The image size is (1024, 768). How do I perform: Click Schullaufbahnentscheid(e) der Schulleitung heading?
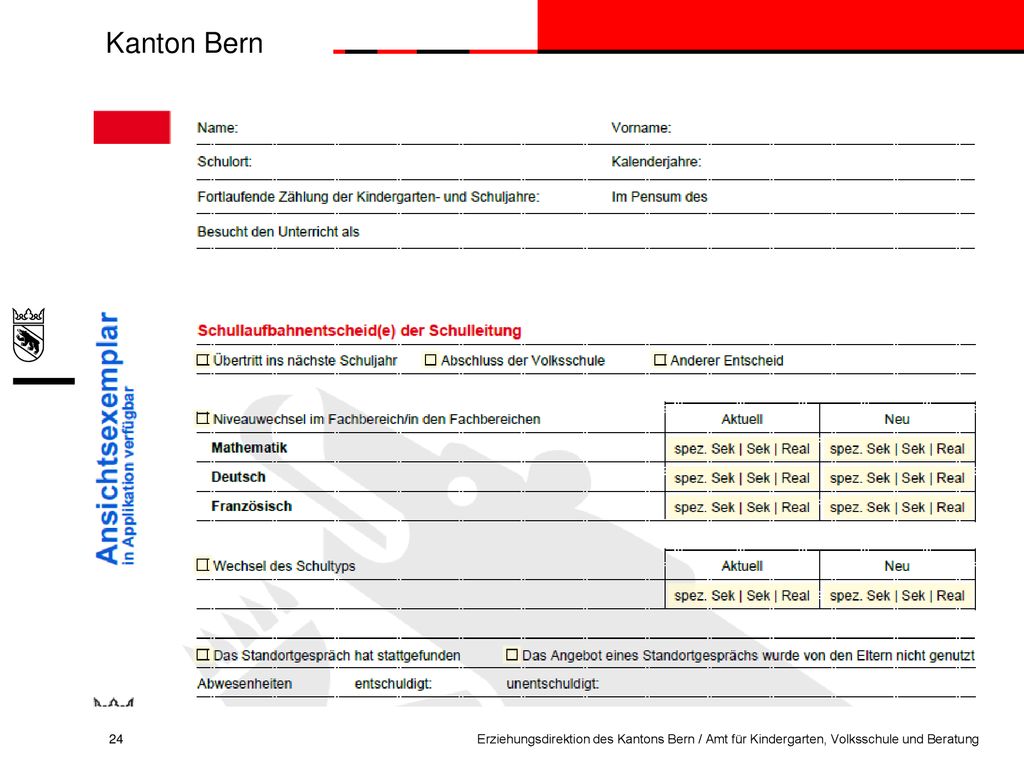coord(359,330)
